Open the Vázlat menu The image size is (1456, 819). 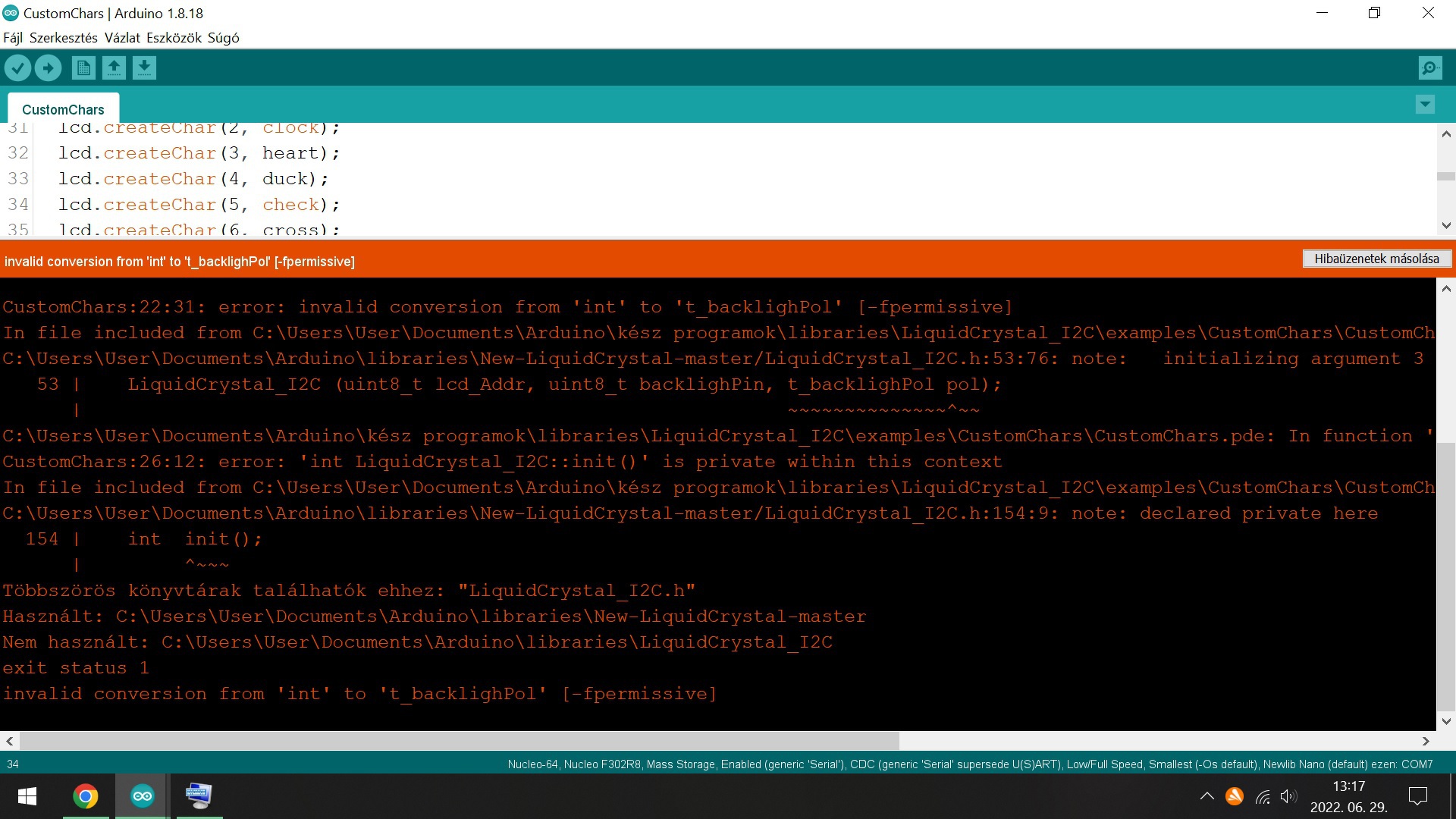[x=122, y=38]
